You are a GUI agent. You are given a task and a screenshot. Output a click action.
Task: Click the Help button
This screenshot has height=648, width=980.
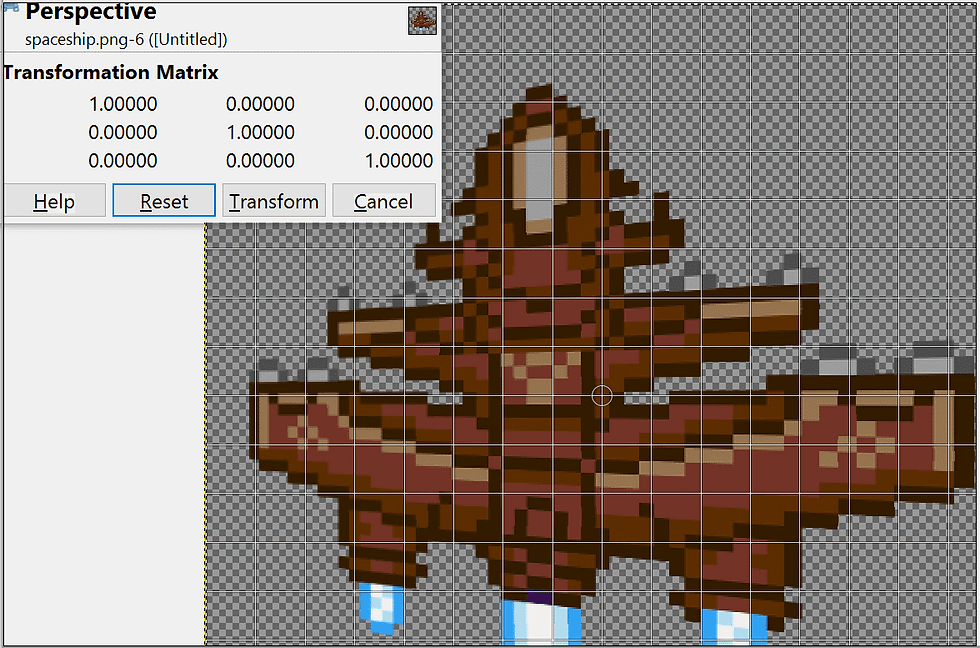coord(54,201)
